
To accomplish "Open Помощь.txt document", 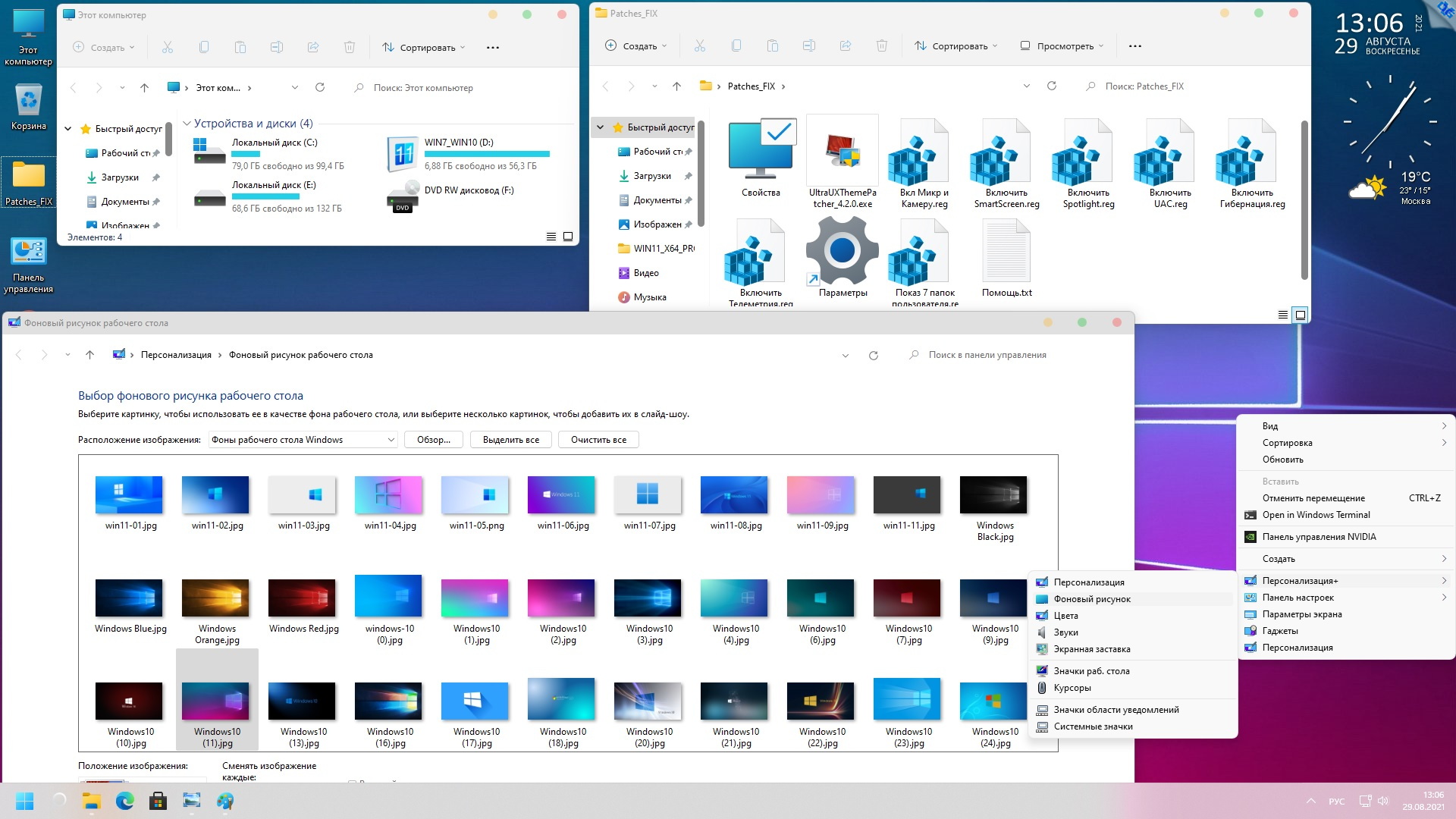I will click(x=1006, y=251).
